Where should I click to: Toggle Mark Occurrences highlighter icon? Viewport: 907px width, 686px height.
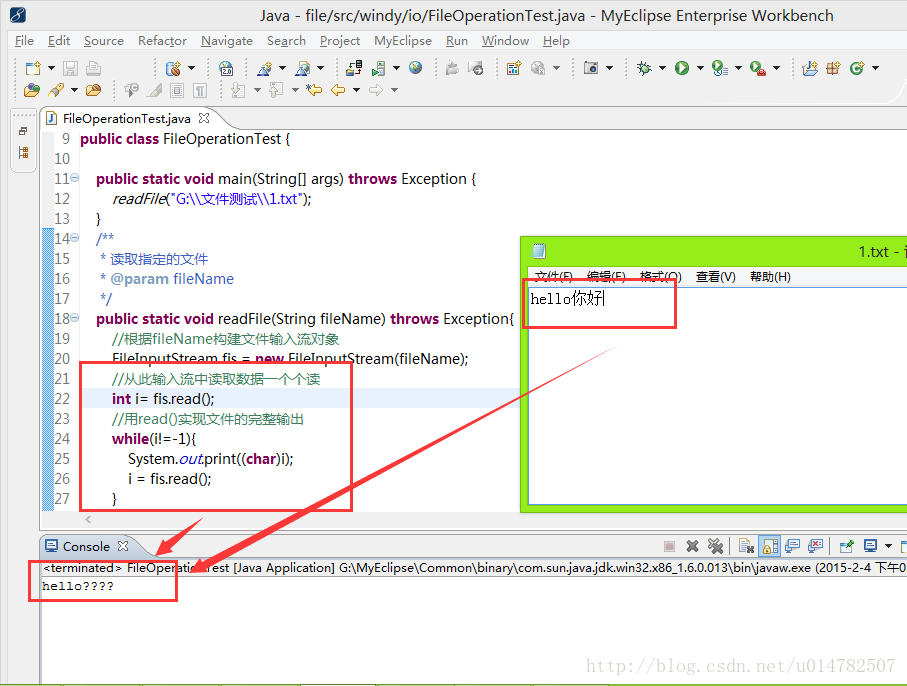(x=155, y=90)
